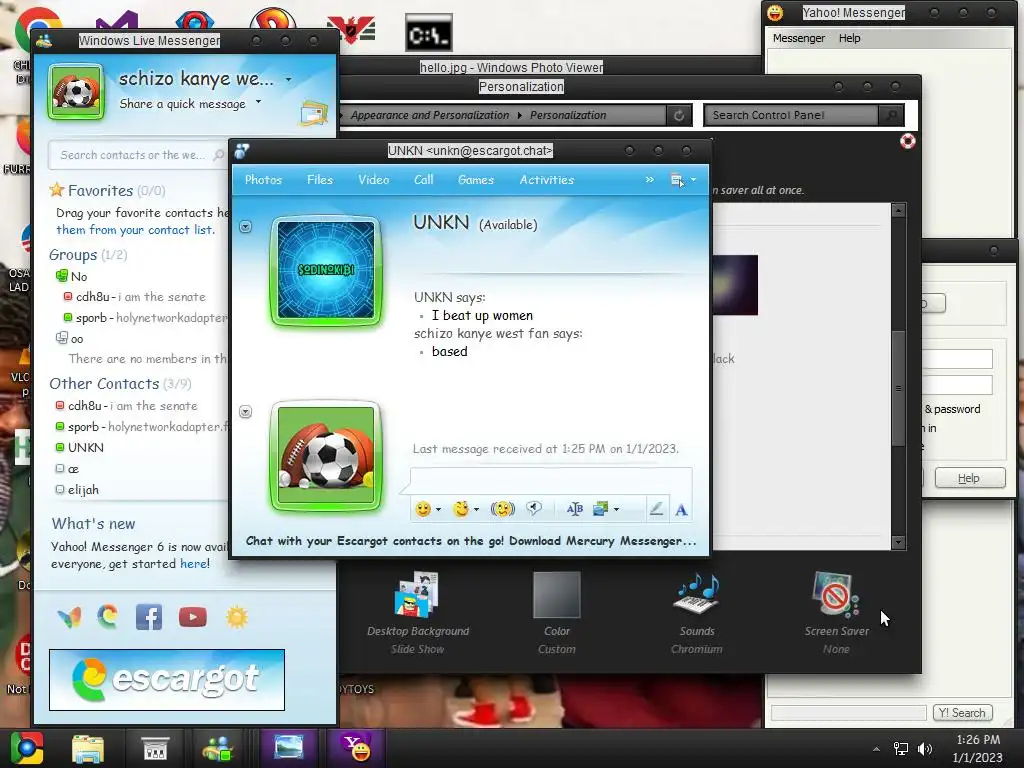Open the smiley emoticon picker in chat
Screen dimensions: 1024x768
coord(423,509)
